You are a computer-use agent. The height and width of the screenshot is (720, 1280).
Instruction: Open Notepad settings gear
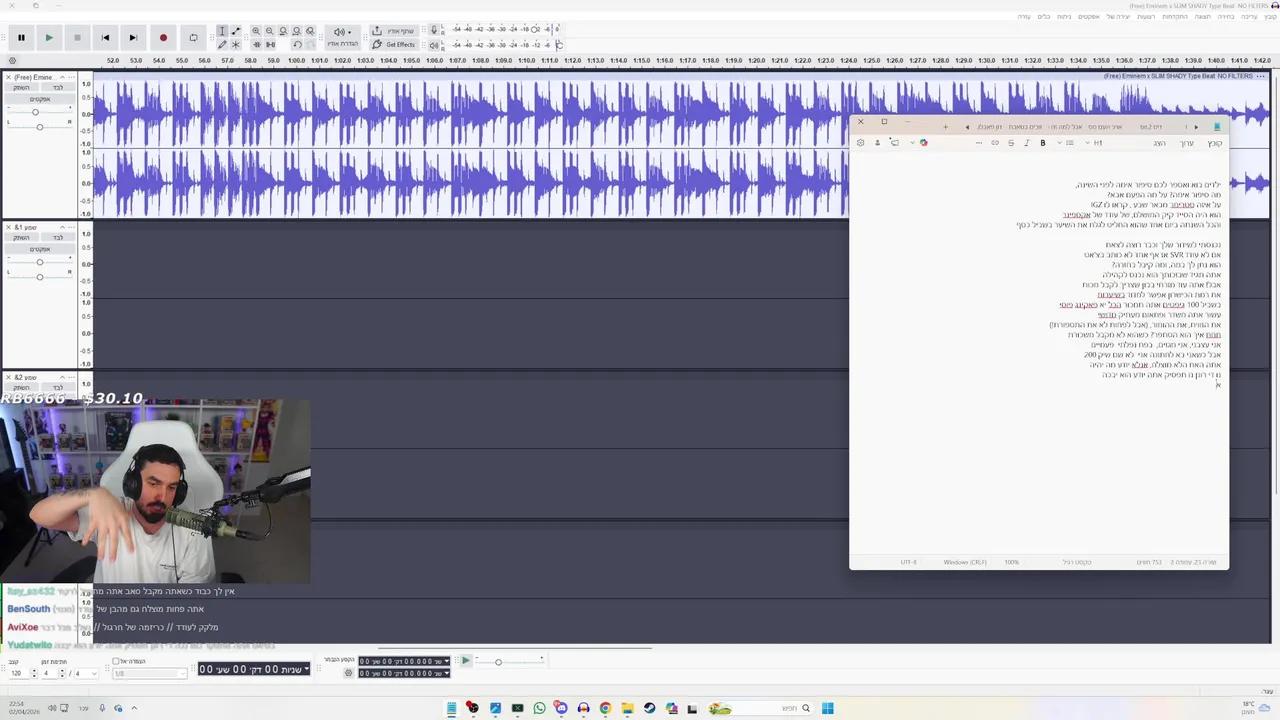[860, 143]
